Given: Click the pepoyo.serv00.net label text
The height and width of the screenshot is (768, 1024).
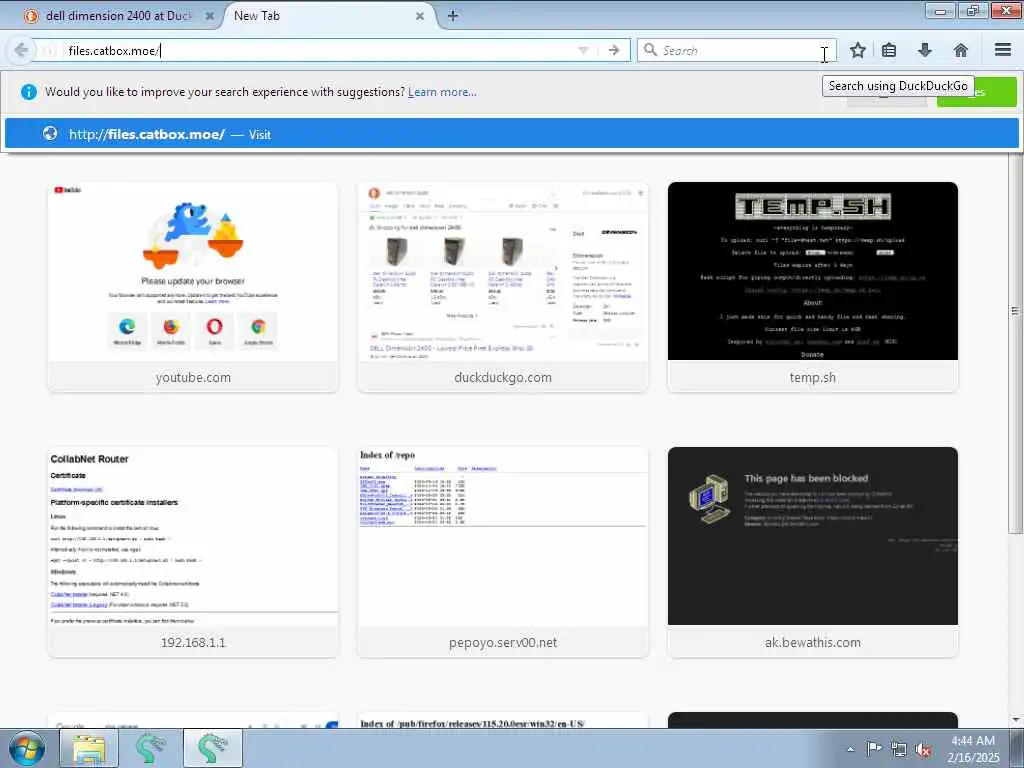Looking at the screenshot, I should (x=503, y=643).
